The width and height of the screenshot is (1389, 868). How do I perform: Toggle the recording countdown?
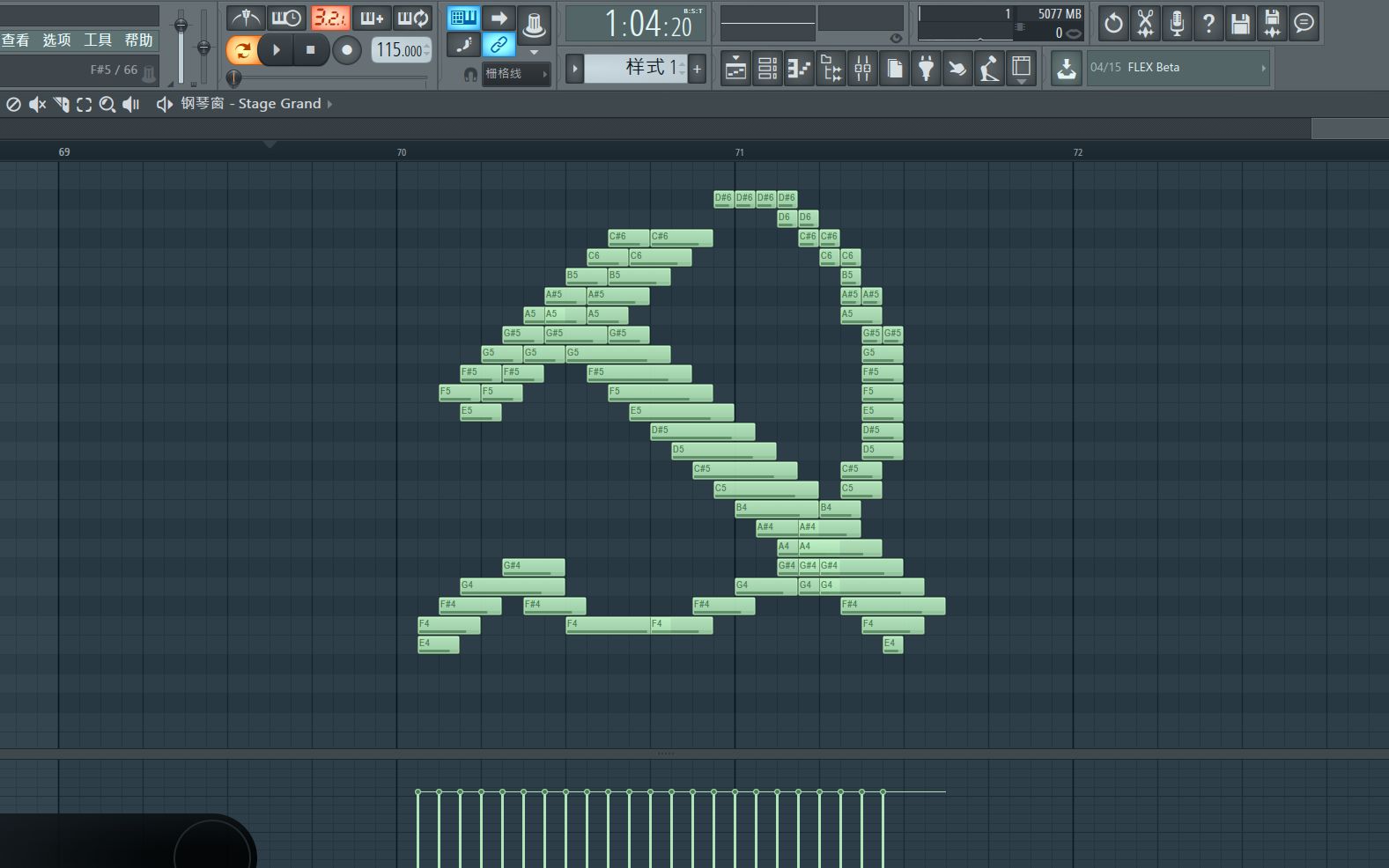point(329,18)
